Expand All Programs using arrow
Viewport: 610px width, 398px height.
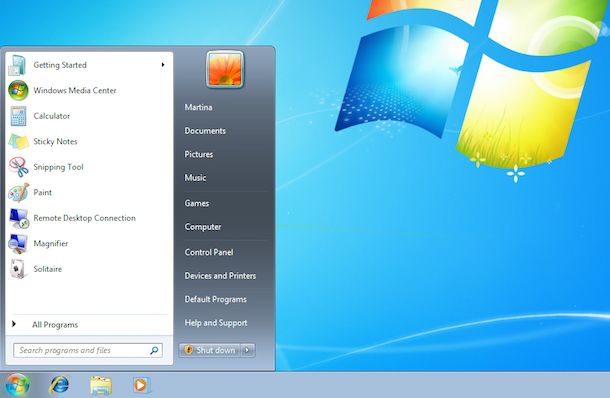(x=14, y=324)
